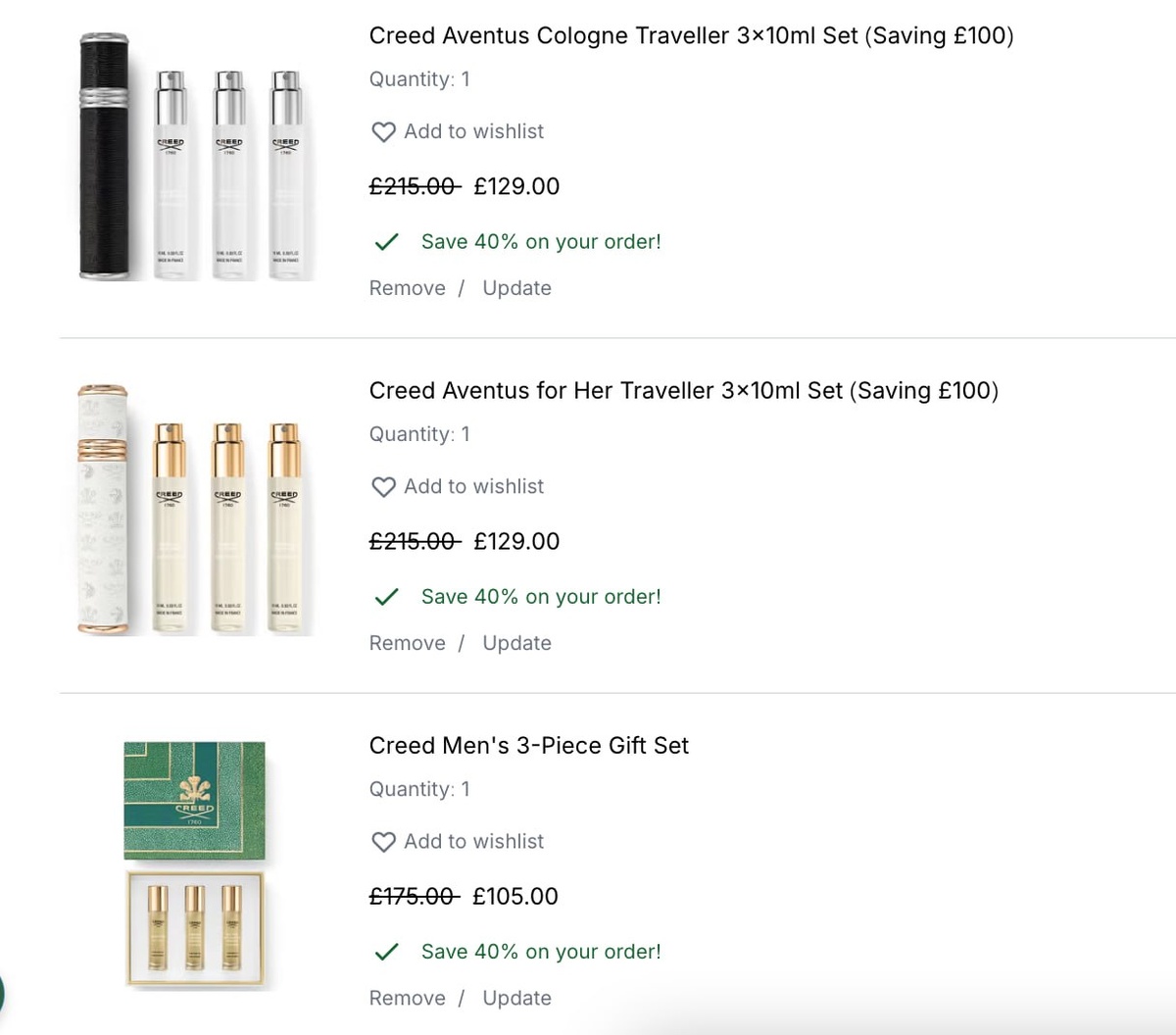Open Creed Aventus Cologne Traveller product title
Screen dimensions: 1176x1035
click(x=691, y=35)
